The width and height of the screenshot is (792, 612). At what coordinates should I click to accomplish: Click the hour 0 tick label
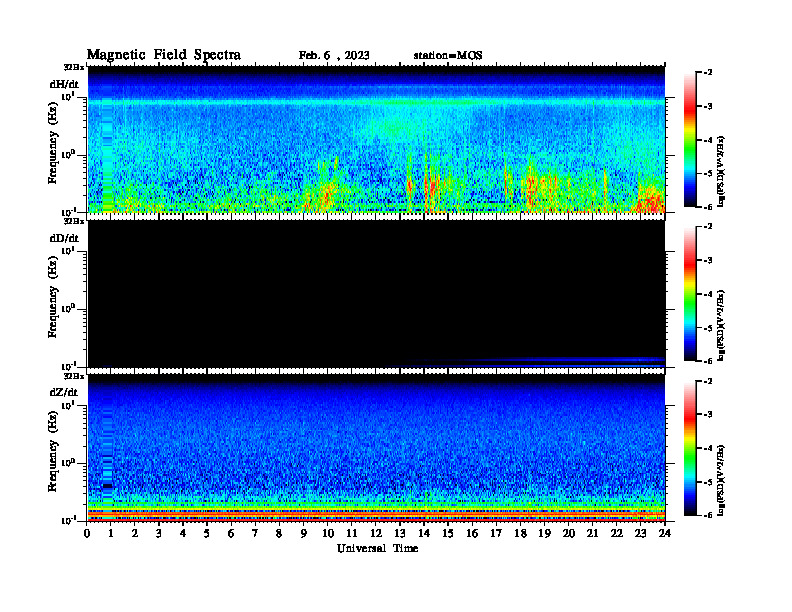[87, 534]
